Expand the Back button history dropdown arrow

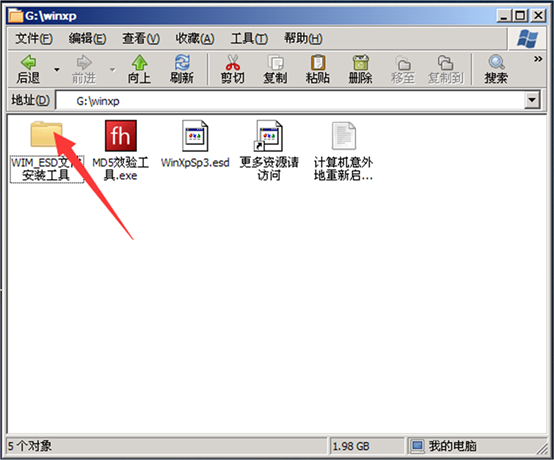57,70
